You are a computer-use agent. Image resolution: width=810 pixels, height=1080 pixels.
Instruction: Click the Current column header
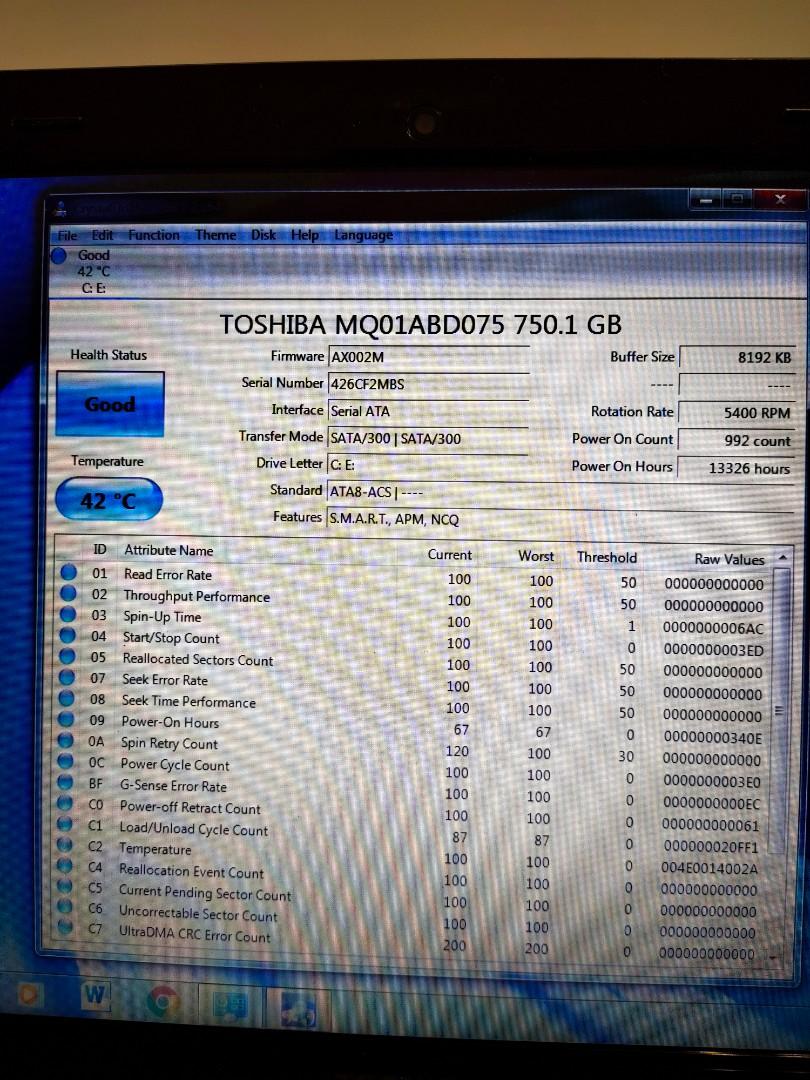(450, 554)
